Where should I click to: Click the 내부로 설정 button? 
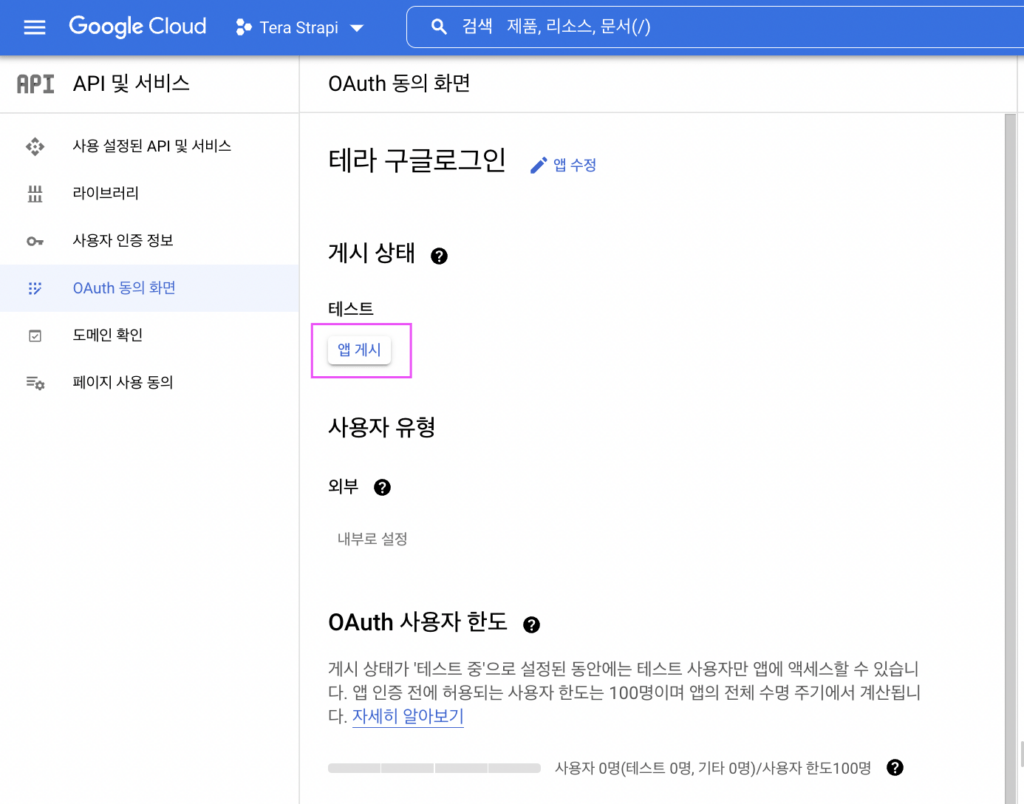(x=371, y=537)
